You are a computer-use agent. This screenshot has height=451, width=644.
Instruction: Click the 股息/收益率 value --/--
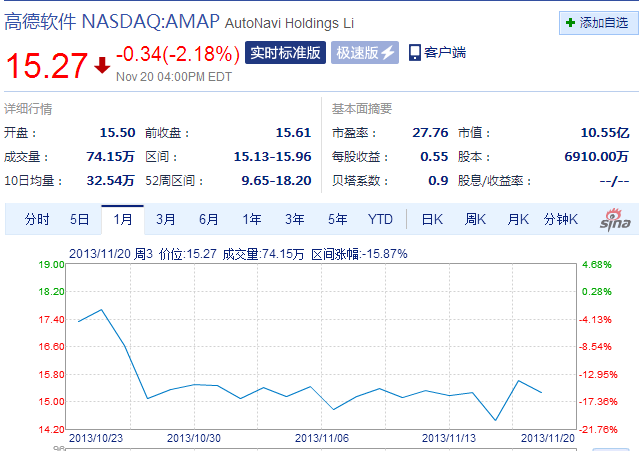pyautogui.click(x=614, y=180)
